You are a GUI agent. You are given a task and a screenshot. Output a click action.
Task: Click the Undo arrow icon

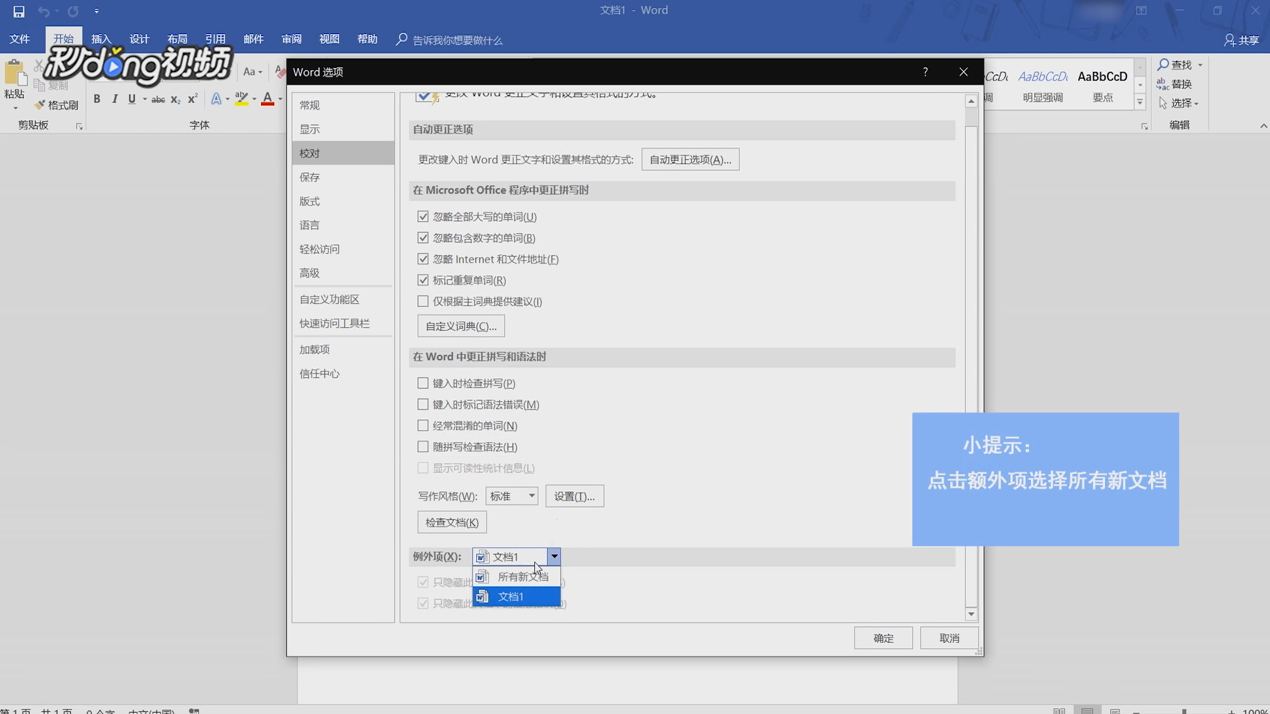pos(43,11)
